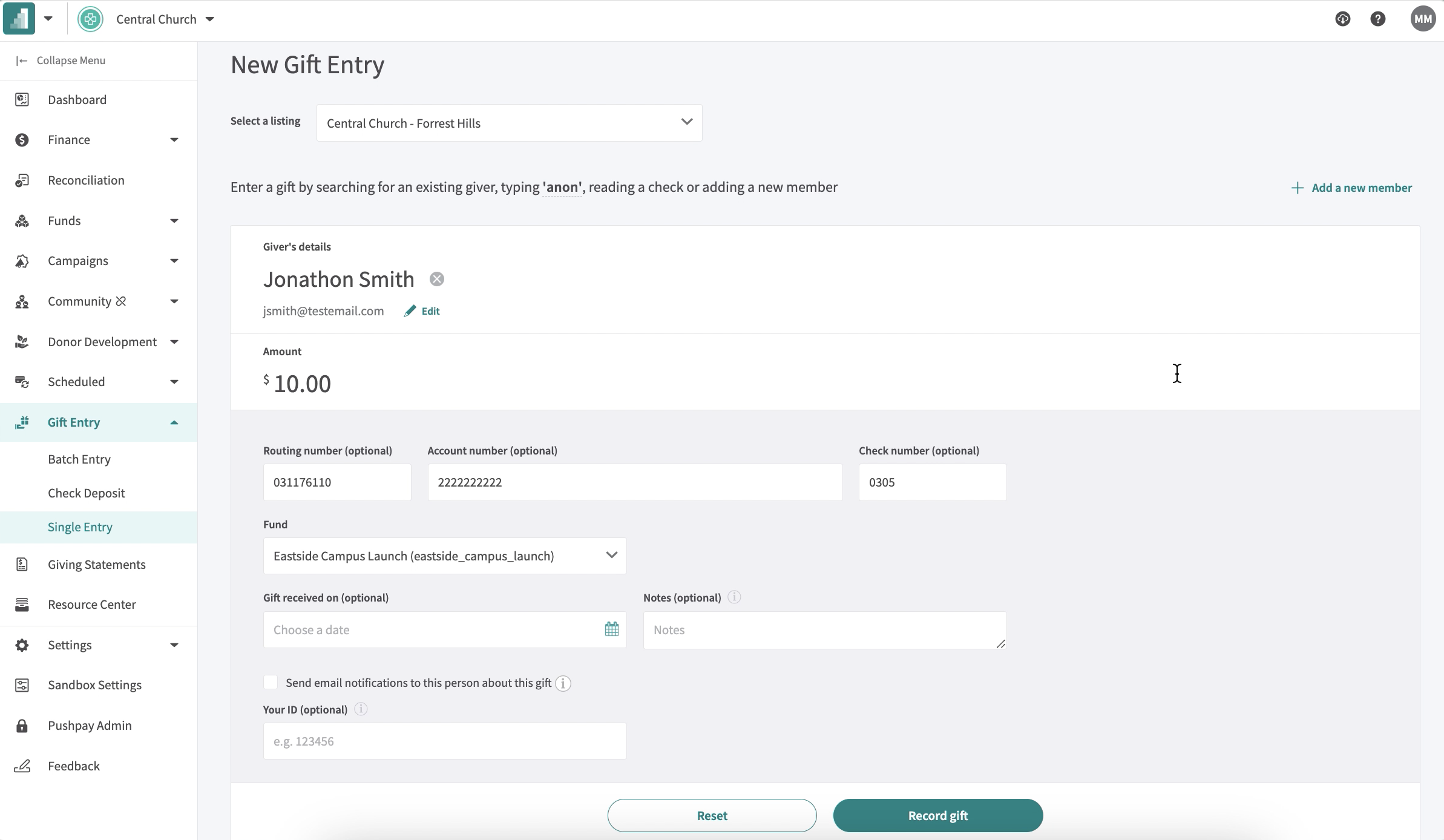Click the Notes info icon

(x=733, y=597)
